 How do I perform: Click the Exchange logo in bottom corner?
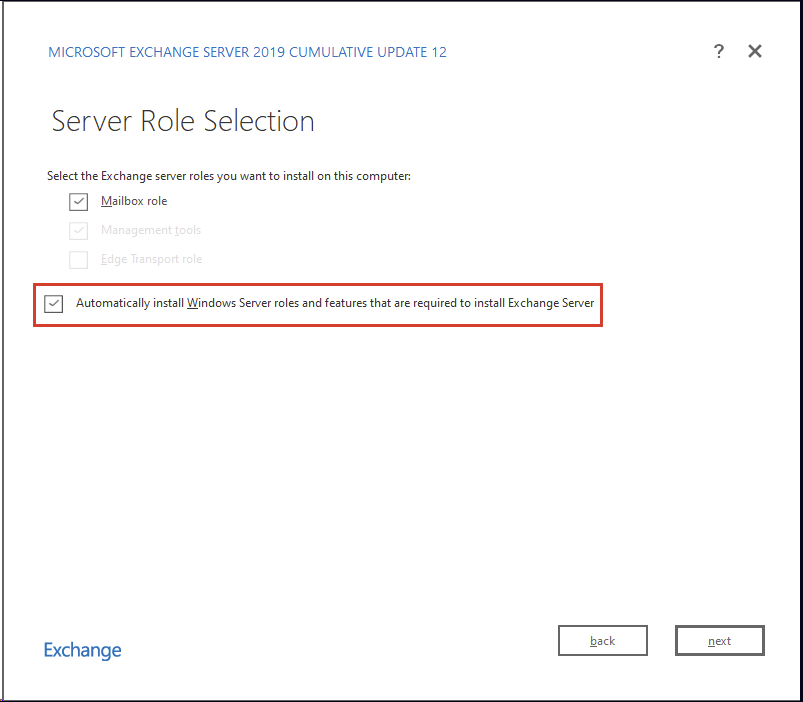pos(82,650)
